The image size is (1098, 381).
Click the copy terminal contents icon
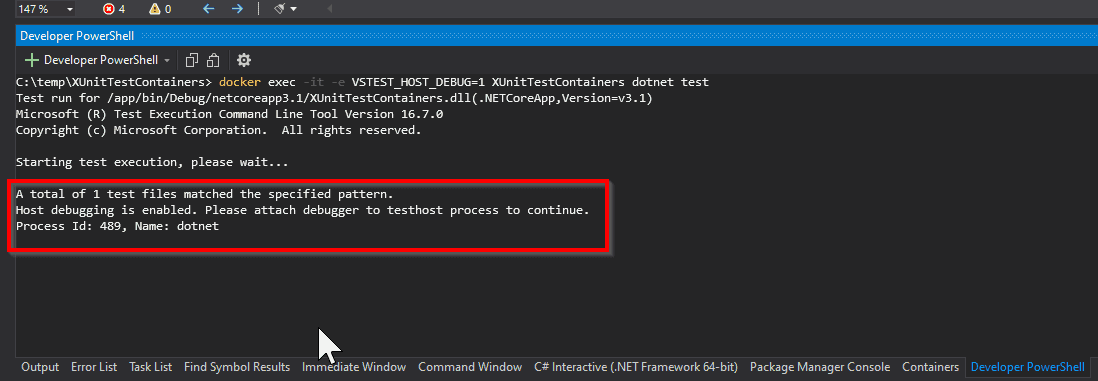192,60
